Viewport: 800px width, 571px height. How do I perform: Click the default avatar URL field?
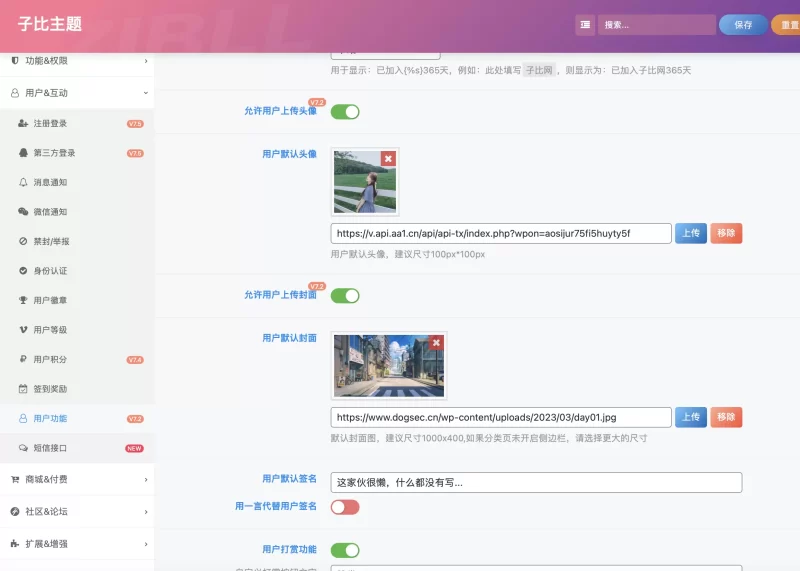pos(501,233)
